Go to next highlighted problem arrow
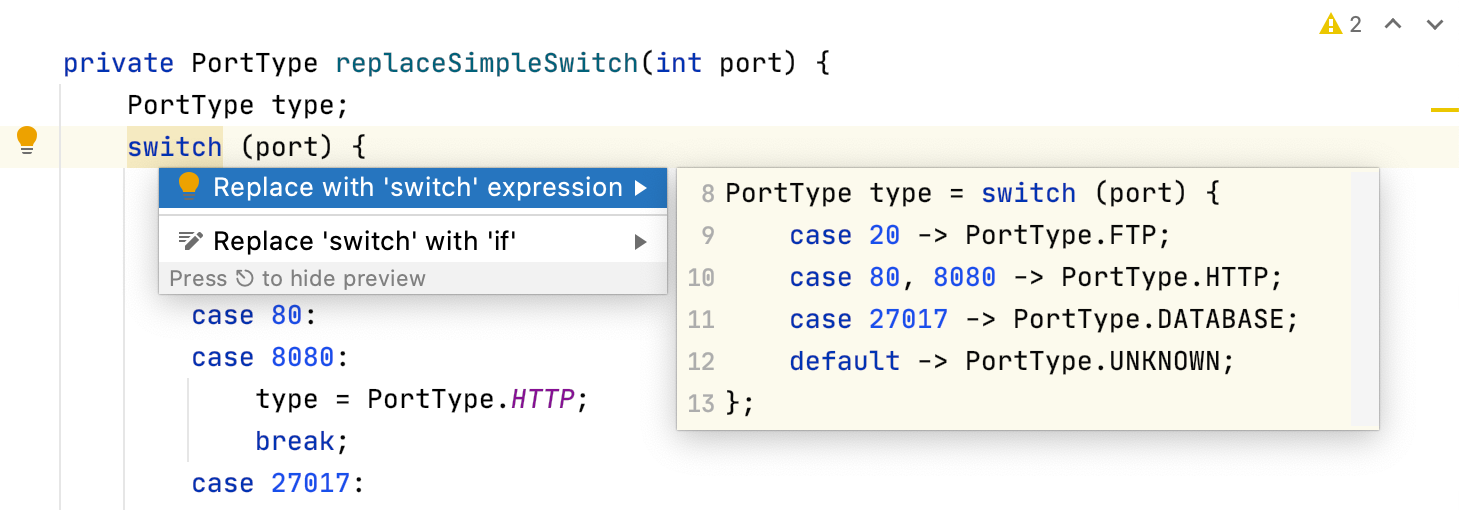 tap(1435, 24)
